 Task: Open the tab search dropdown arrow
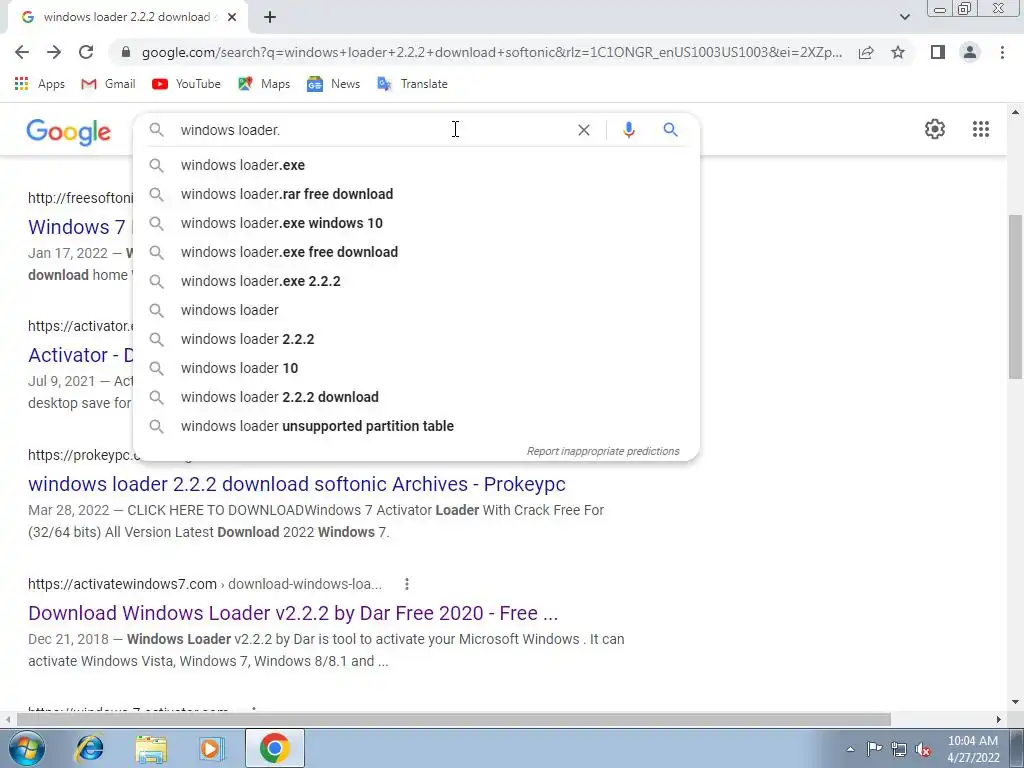tap(904, 17)
